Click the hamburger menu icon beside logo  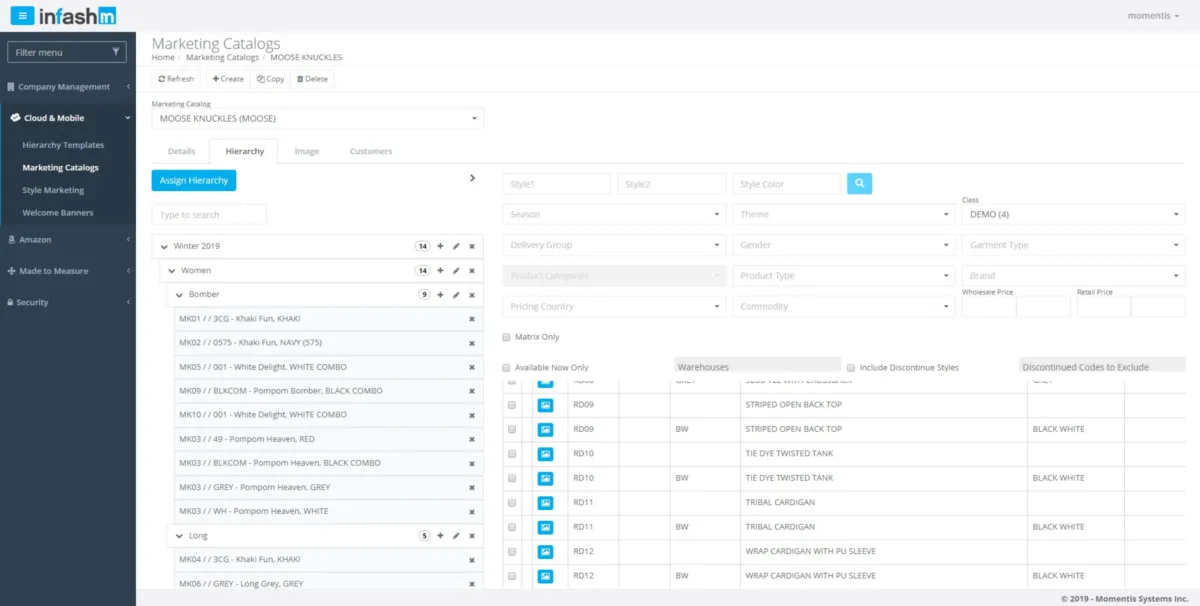(24, 16)
